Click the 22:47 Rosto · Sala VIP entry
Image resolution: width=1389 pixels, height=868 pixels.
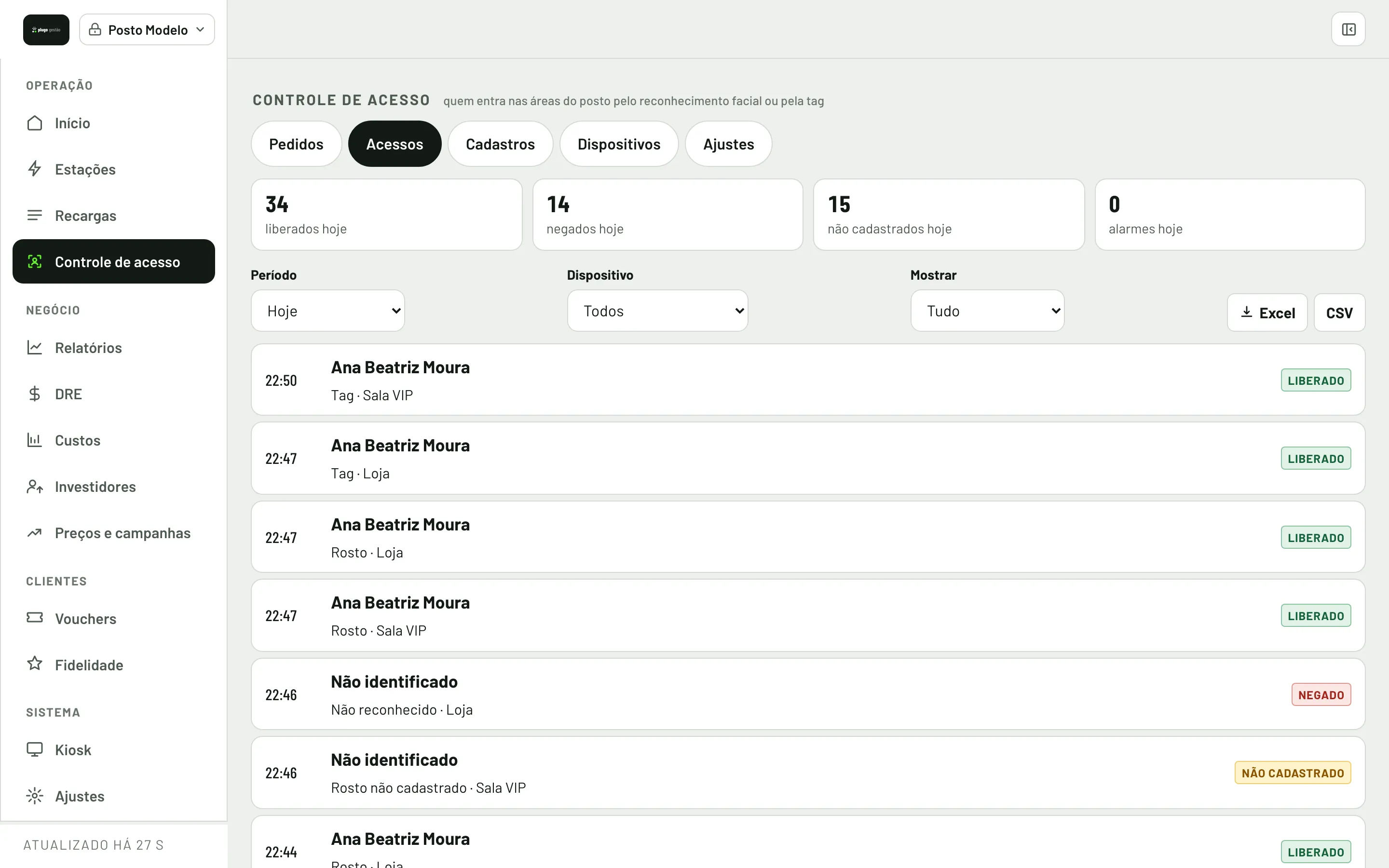pyautogui.click(x=808, y=615)
